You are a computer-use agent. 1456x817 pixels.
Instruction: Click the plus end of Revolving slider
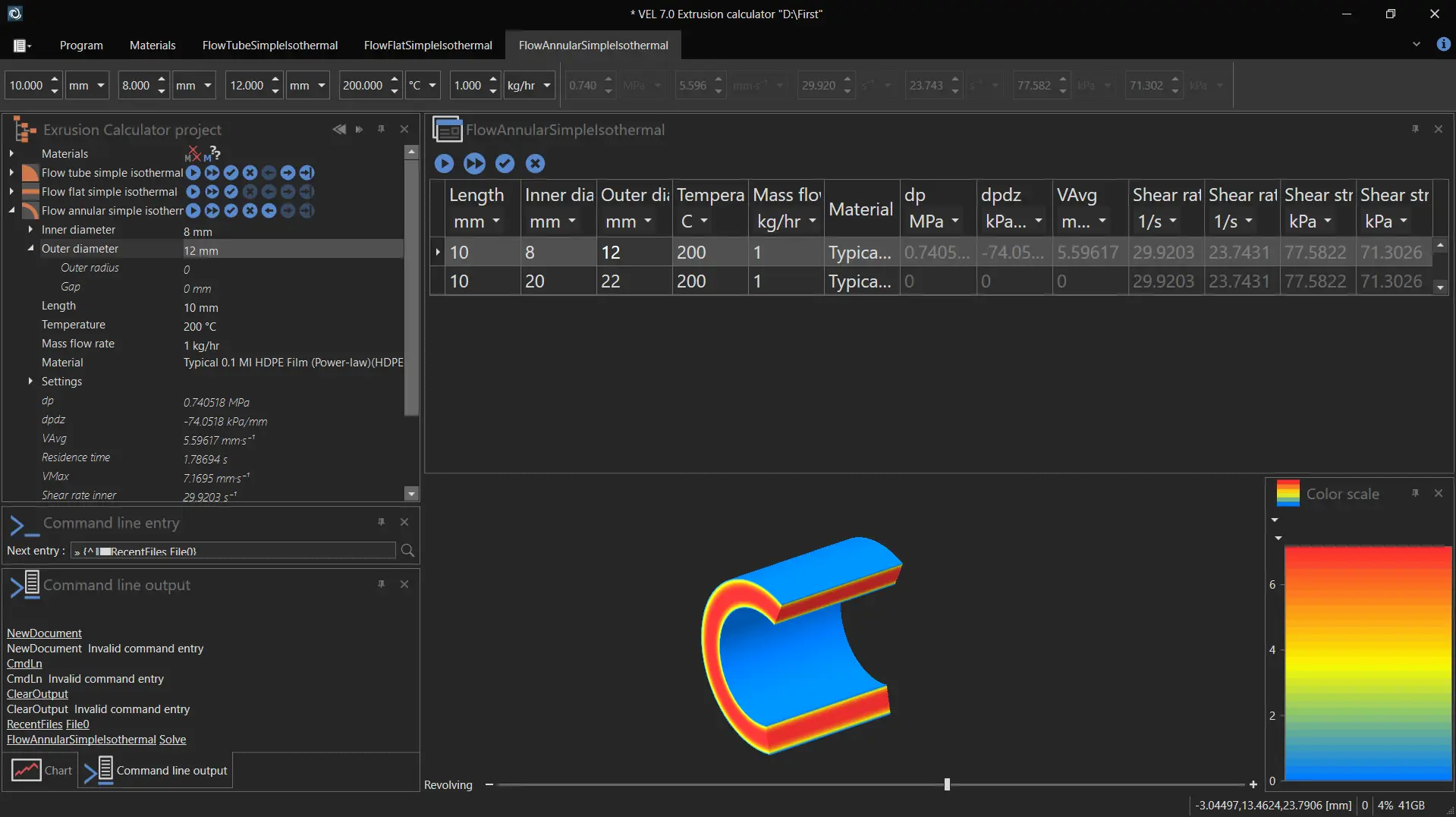1253,784
